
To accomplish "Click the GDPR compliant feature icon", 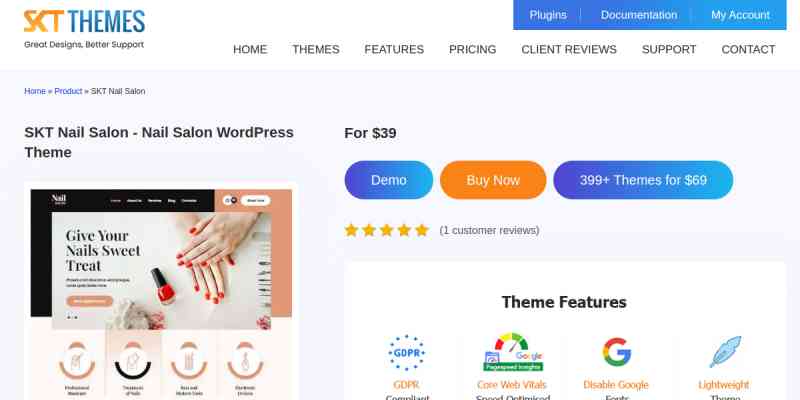I will point(406,353).
